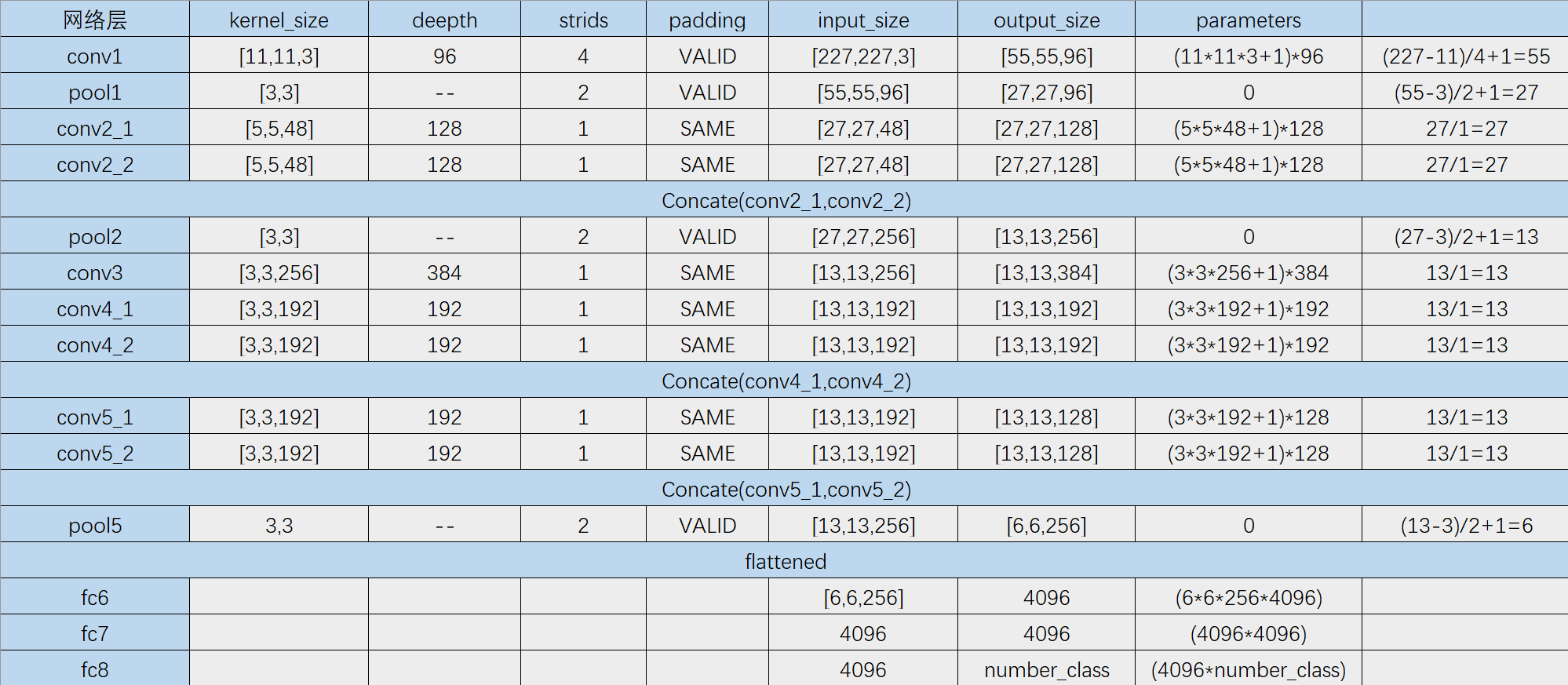Select the Concate(conv5_1,conv5_2) merged row
This screenshot has height=685, width=1568.
[785, 489]
